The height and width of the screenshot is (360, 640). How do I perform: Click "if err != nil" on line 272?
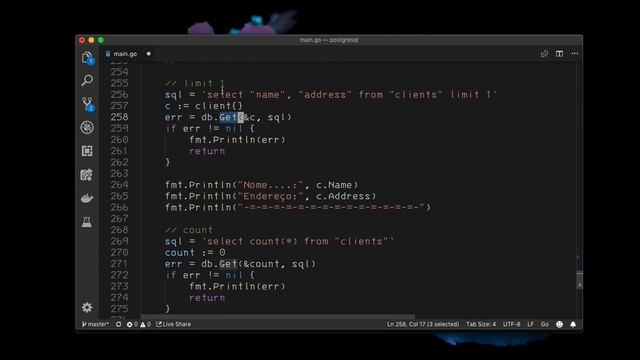point(204,275)
